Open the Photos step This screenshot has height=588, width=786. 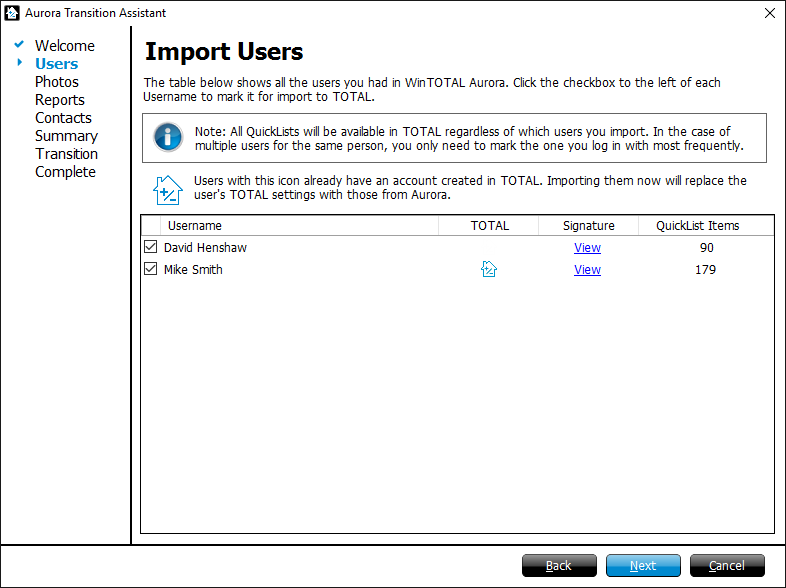tap(57, 82)
